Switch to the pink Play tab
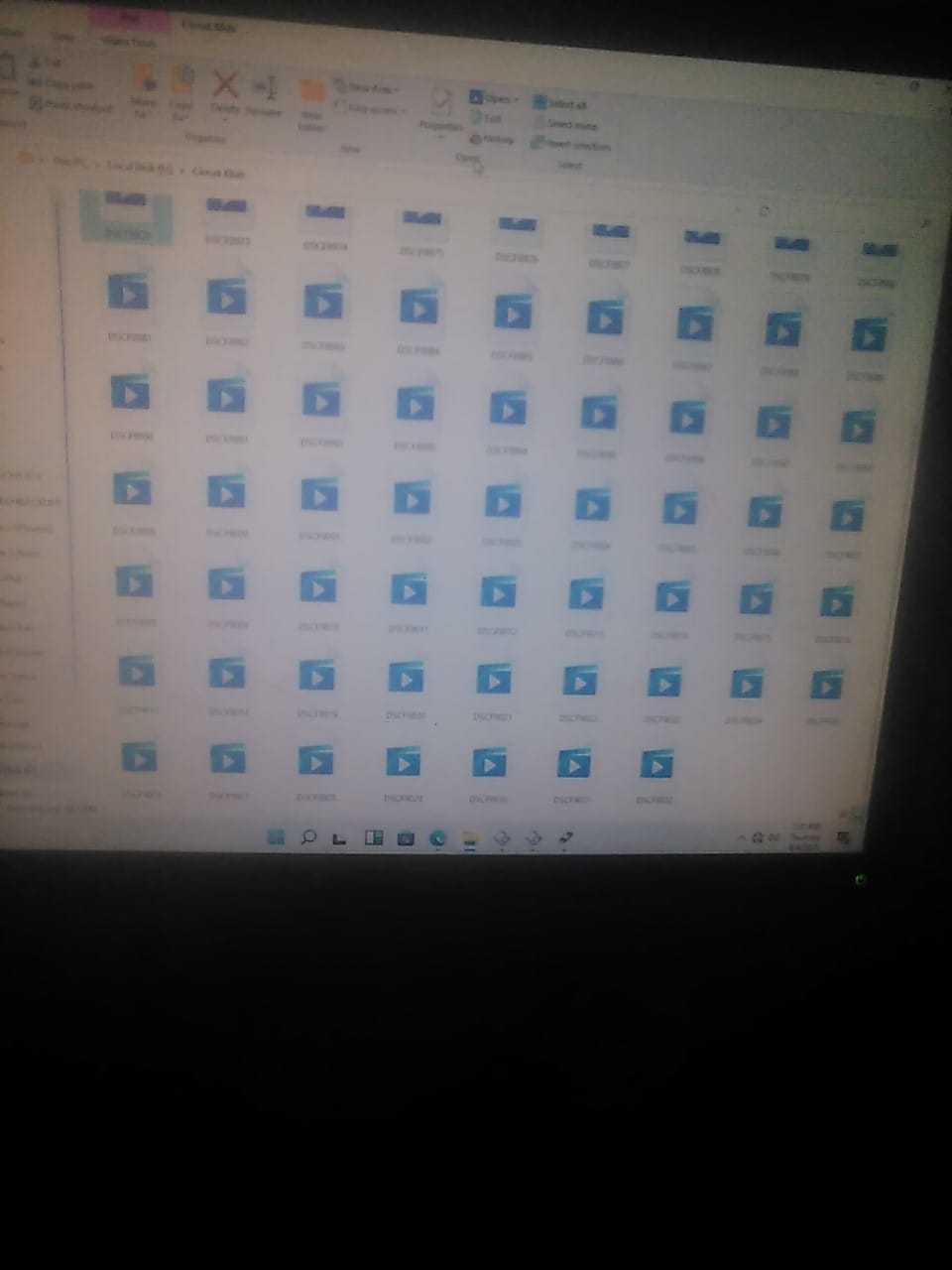The height and width of the screenshot is (1270, 952). 127,19
